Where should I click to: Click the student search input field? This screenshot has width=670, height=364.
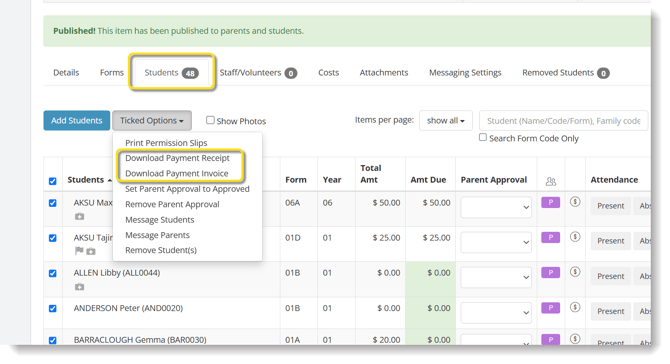pos(564,121)
